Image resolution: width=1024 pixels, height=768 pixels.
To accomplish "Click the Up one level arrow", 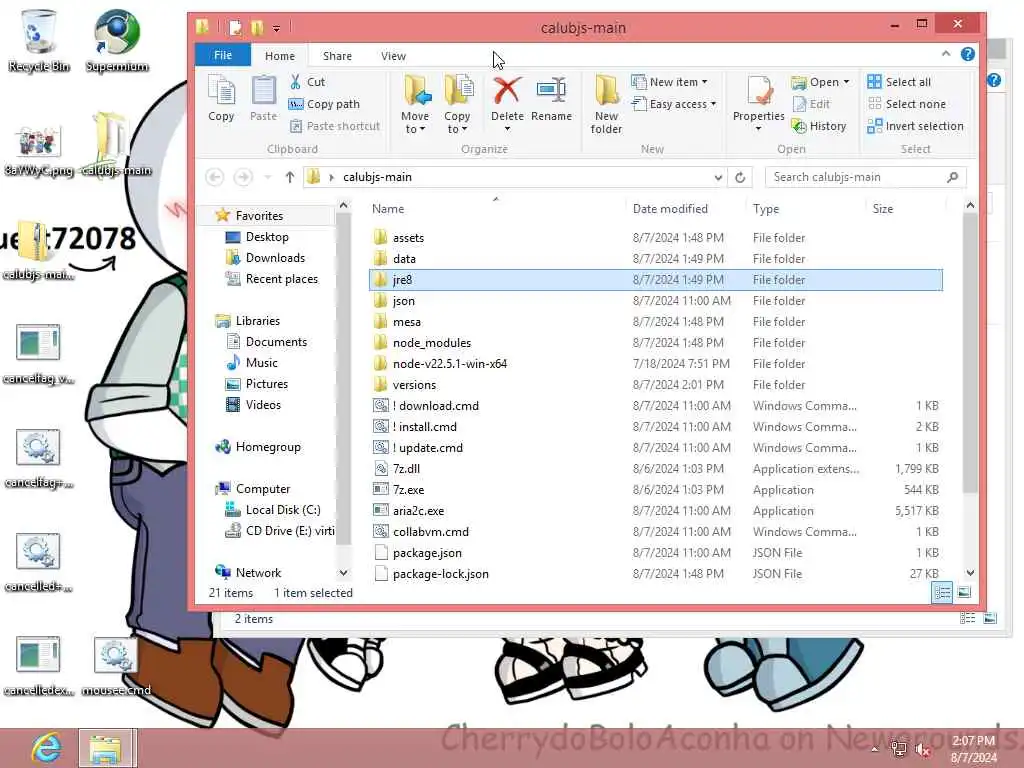I will tap(290, 177).
